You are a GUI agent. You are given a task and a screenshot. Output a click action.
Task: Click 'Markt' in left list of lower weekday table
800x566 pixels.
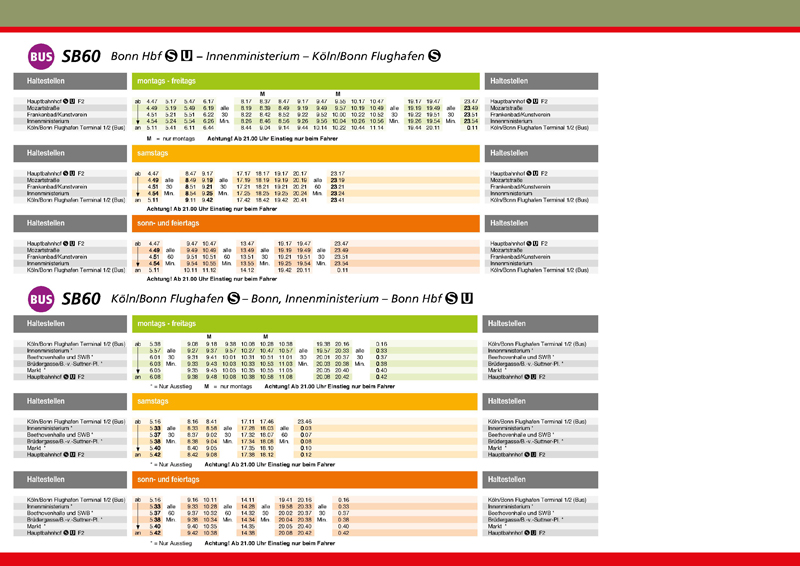pos(37,370)
